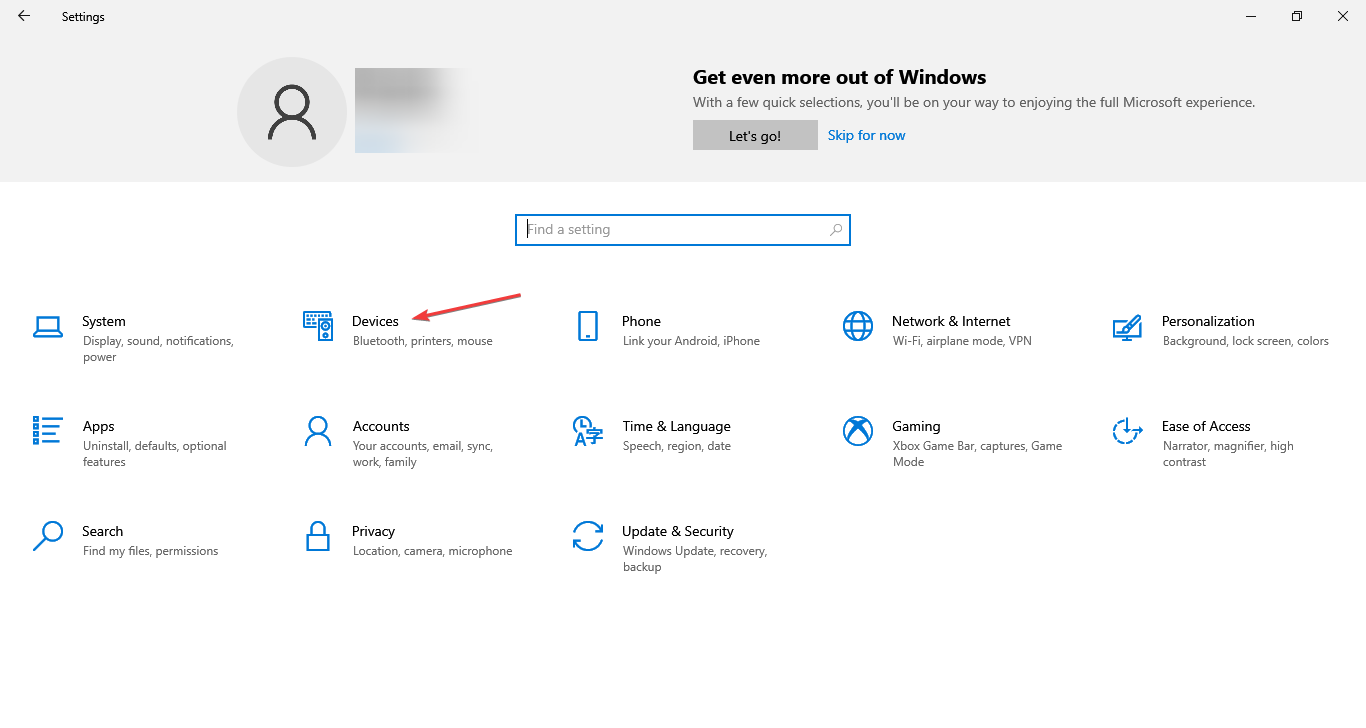Open the Privacy padlock icon
The height and width of the screenshot is (728, 1366).
tap(318, 536)
